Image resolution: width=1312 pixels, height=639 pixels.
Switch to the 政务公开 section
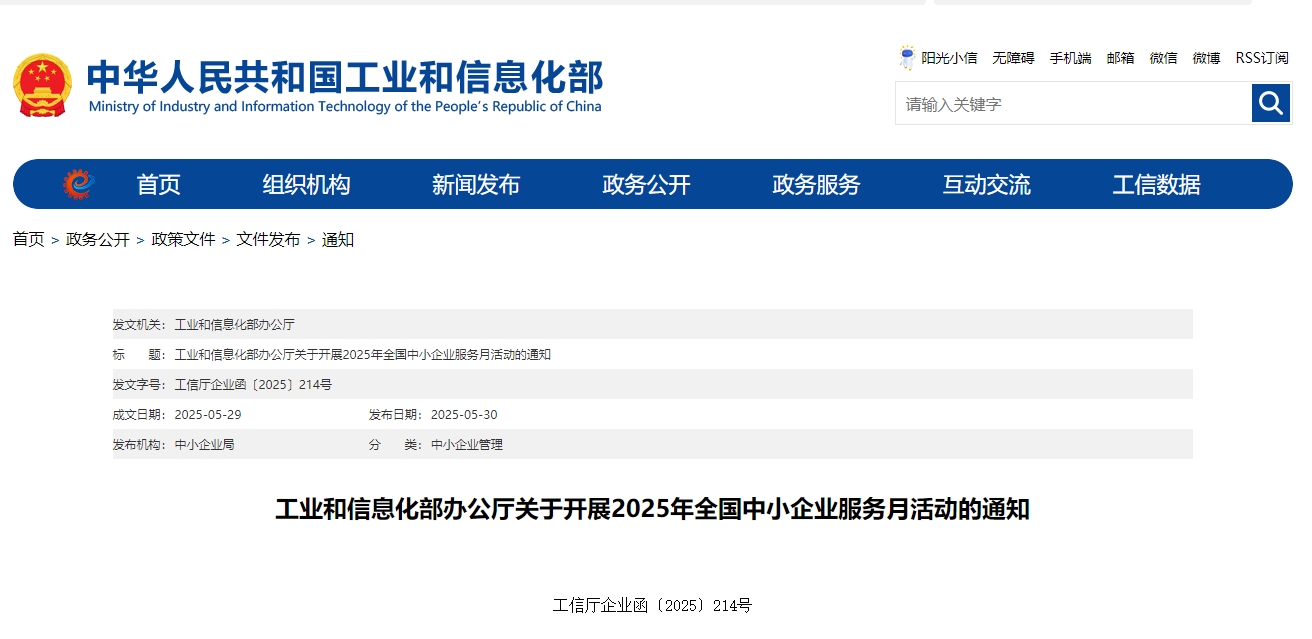[x=645, y=184]
